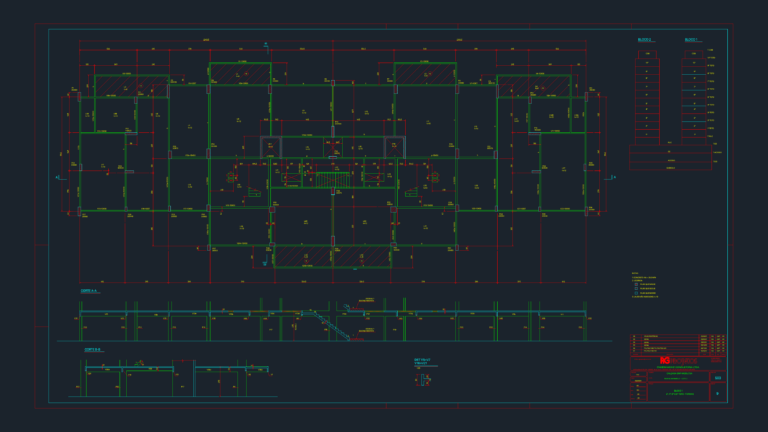Click the bottom section marker B
Viewport: 768px width, 432px height.
pos(265,262)
